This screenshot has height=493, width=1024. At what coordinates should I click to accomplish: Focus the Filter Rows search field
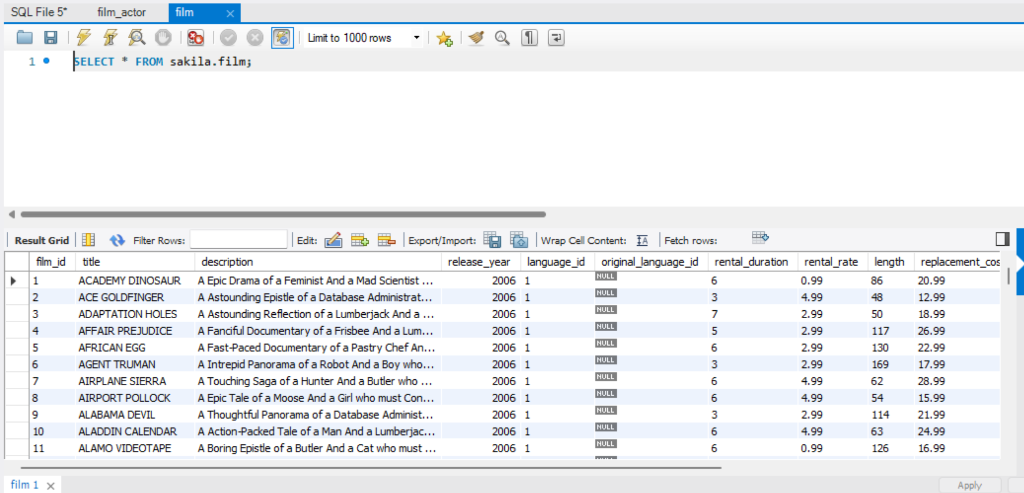tap(238, 240)
